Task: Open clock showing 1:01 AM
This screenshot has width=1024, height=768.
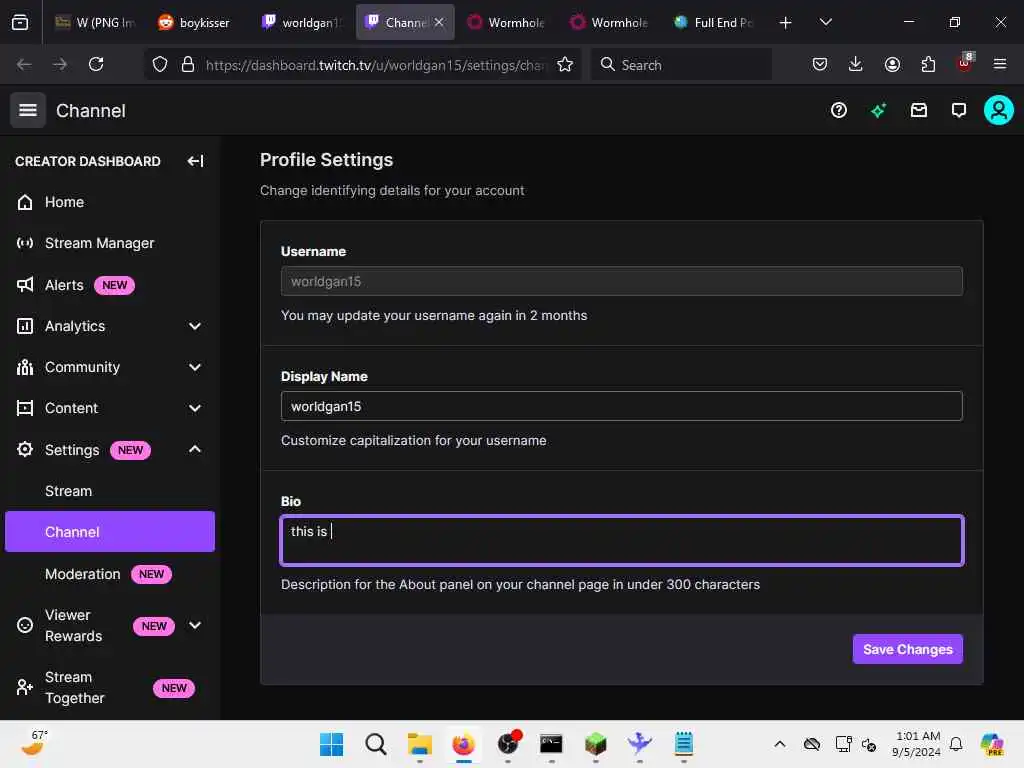Action: click(x=917, y=744)
